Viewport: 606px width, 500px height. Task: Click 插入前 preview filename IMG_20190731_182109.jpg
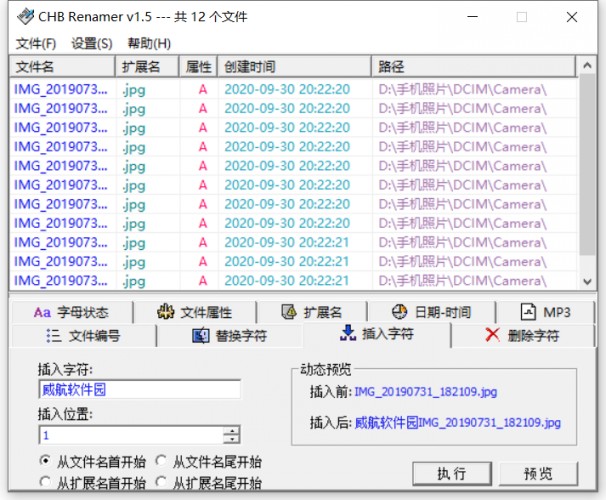426,392
